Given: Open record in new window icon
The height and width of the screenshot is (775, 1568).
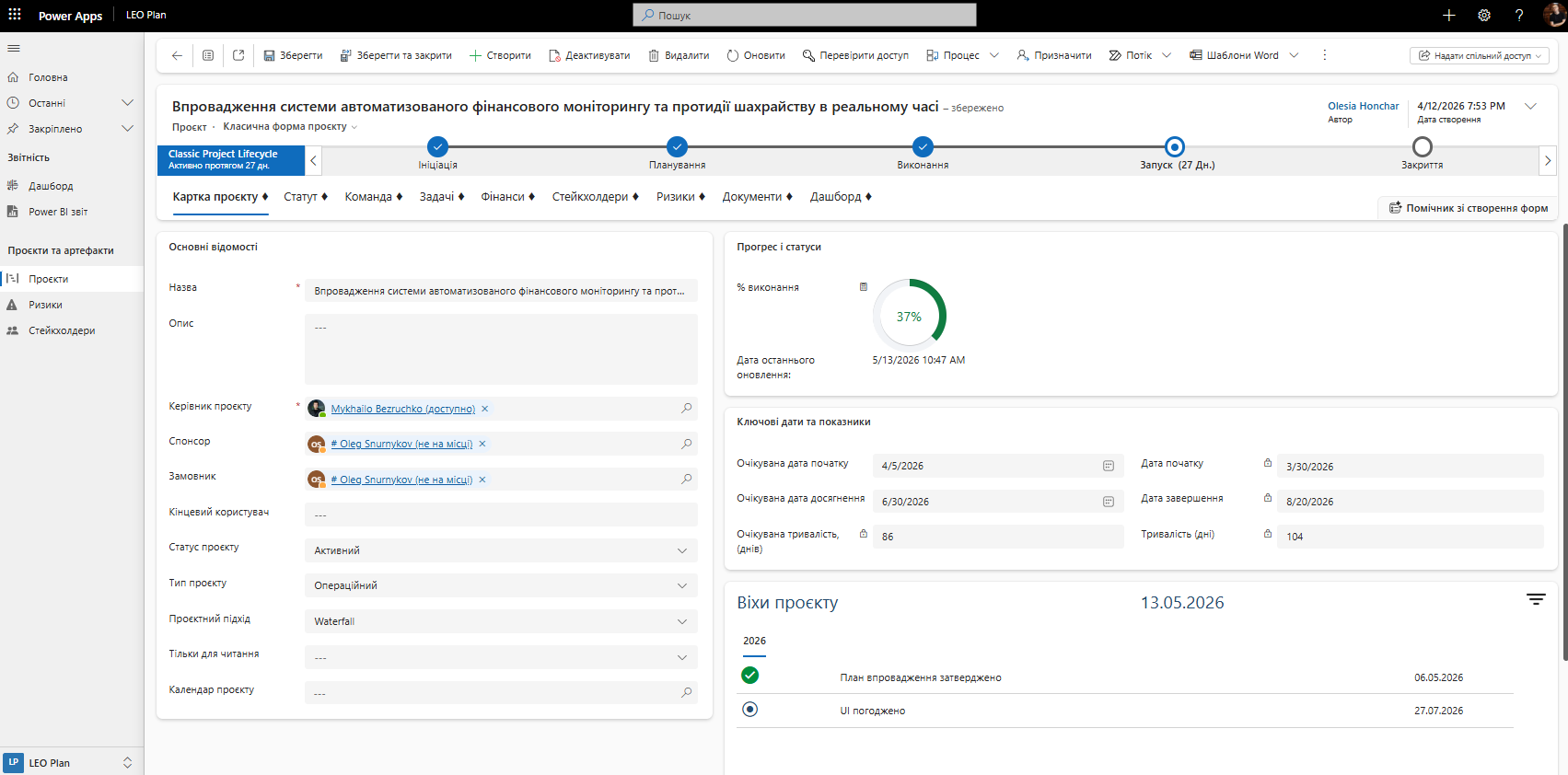Looking at the screenshot, I should [238, 55].
